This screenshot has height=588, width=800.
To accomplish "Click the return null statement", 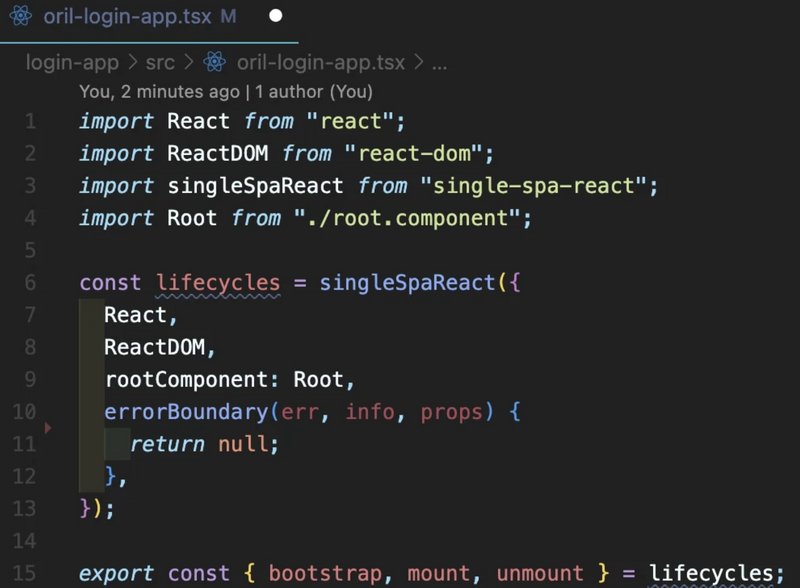I will coord(205,444).
